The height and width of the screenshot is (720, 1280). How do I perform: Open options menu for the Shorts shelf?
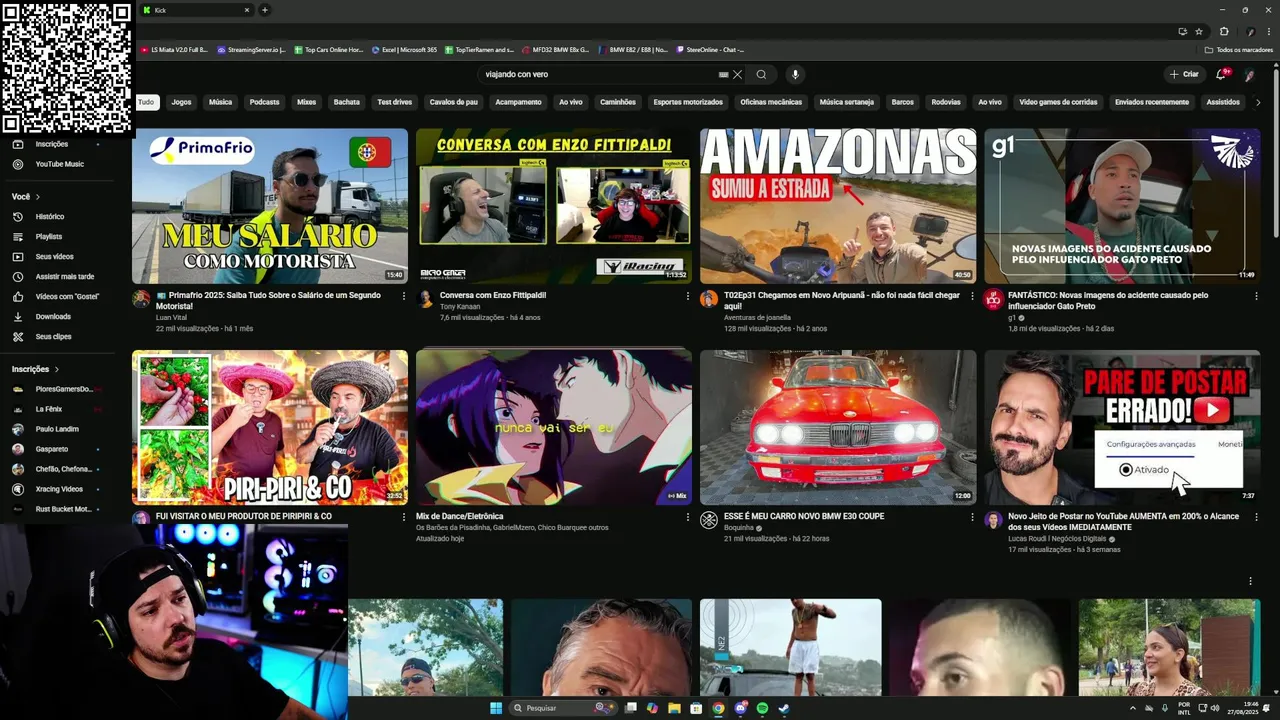(1250, 581)
